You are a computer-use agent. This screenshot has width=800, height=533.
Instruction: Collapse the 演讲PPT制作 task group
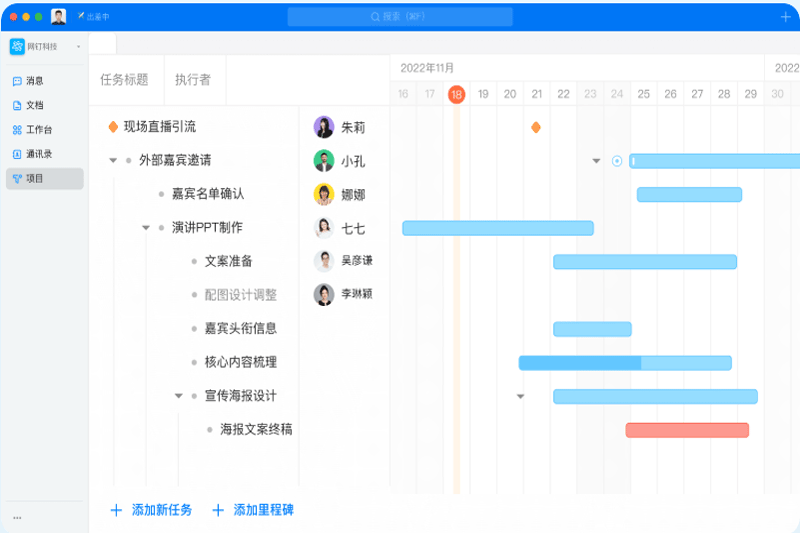pos(145,228)
